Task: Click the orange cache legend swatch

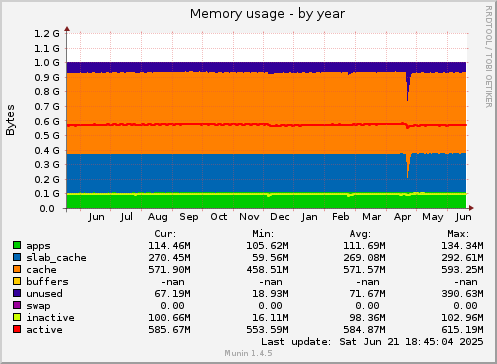Action: coord(17,269)
